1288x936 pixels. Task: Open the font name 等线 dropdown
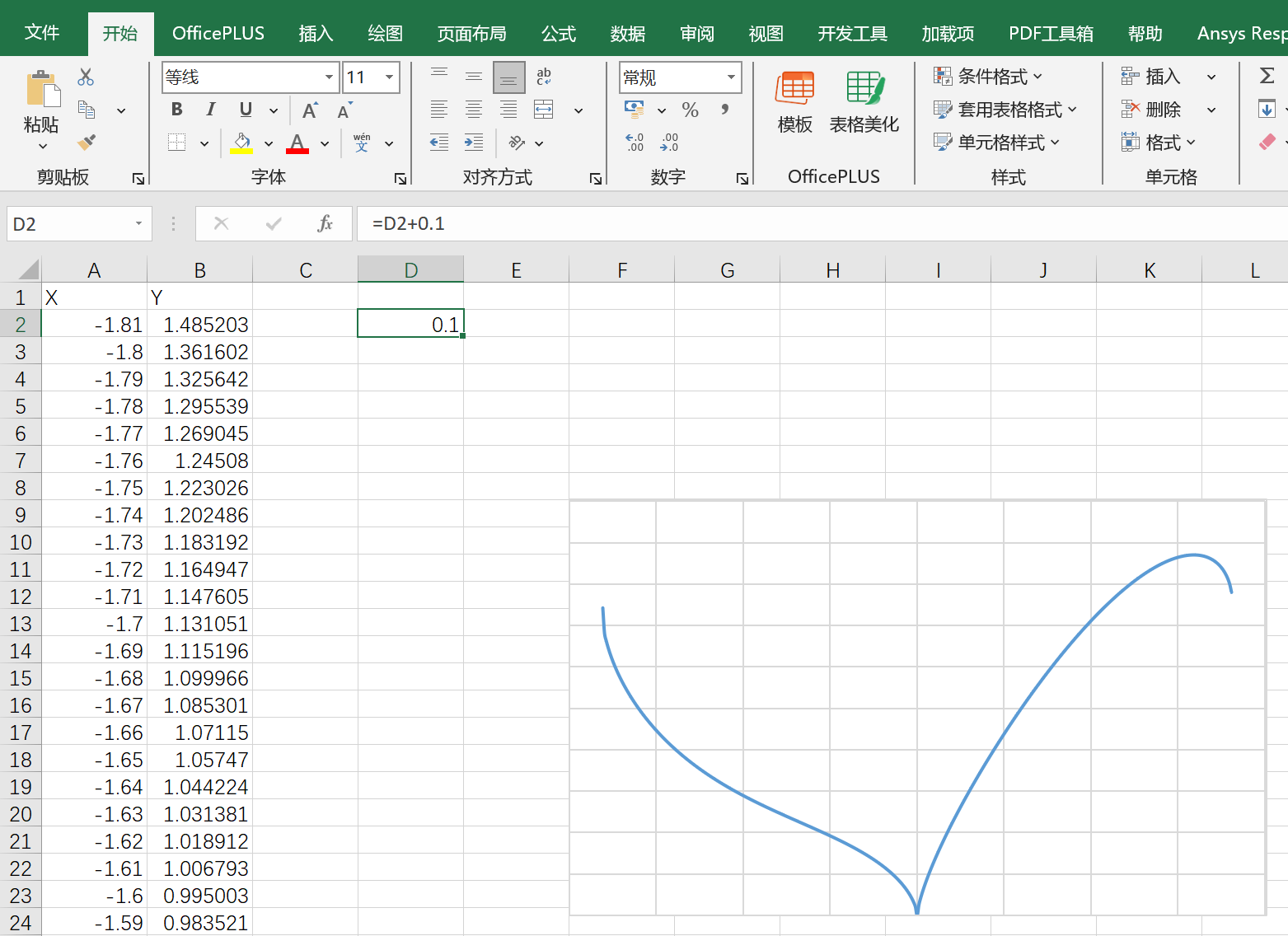point(329,77)
